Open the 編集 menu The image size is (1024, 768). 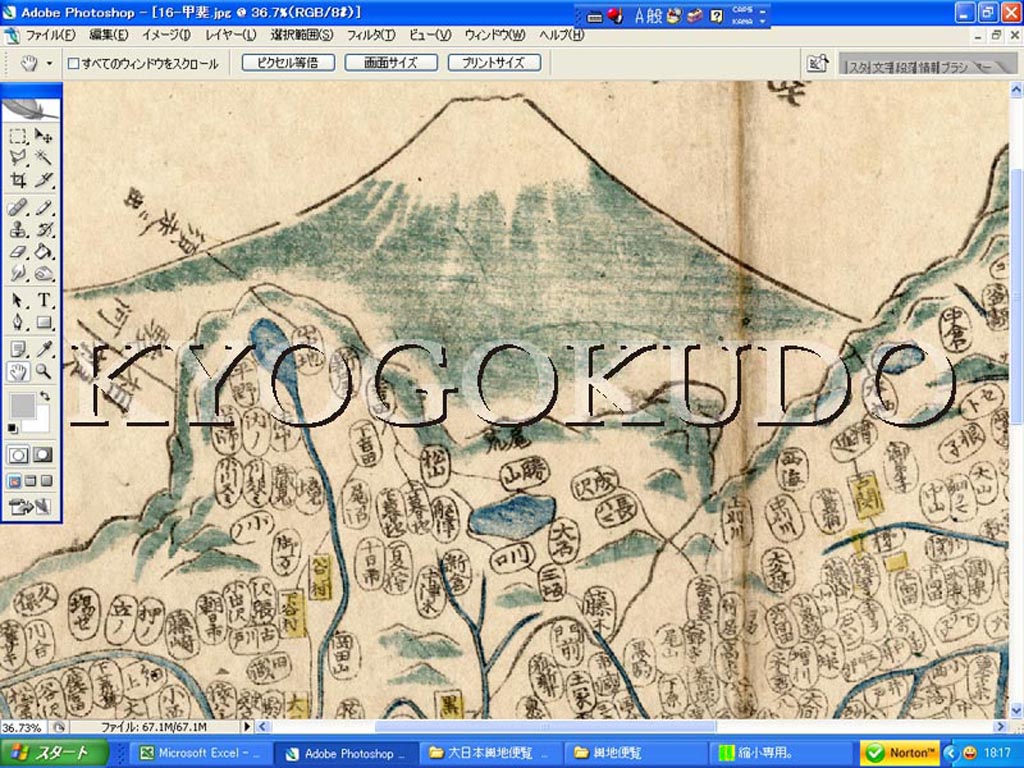click(x=108, y=35)
